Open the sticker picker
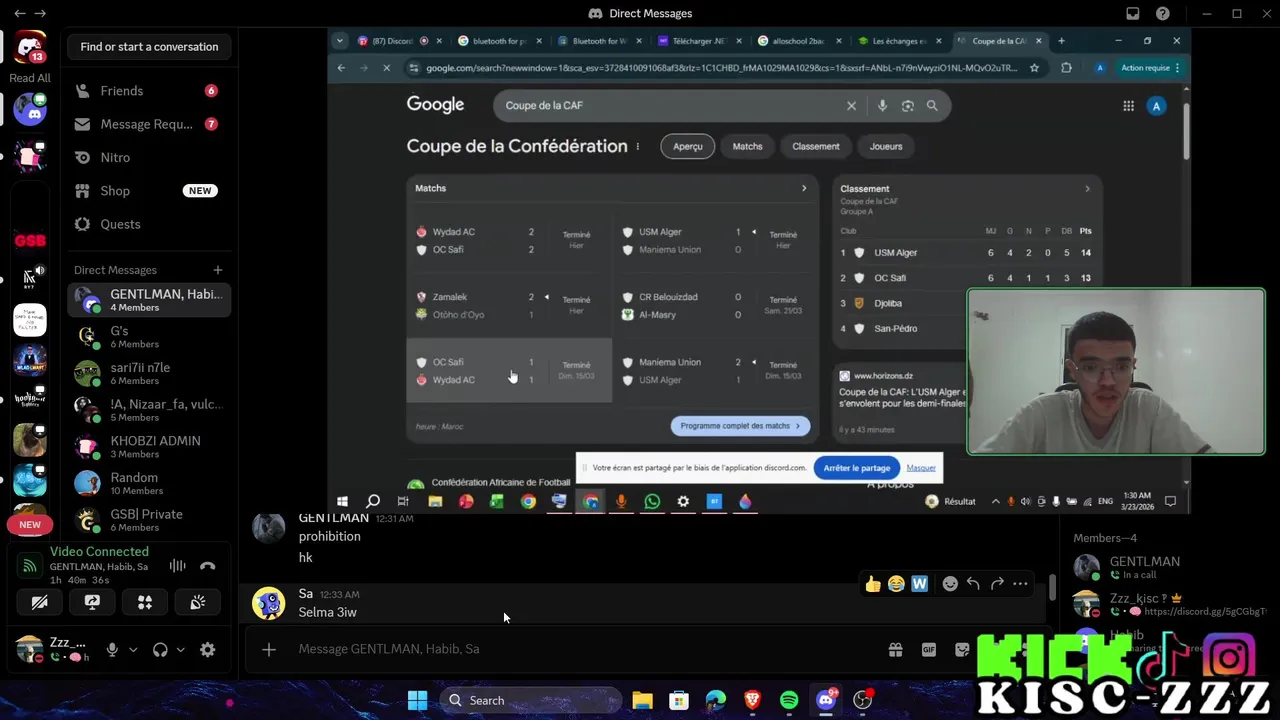 (962, 650)
